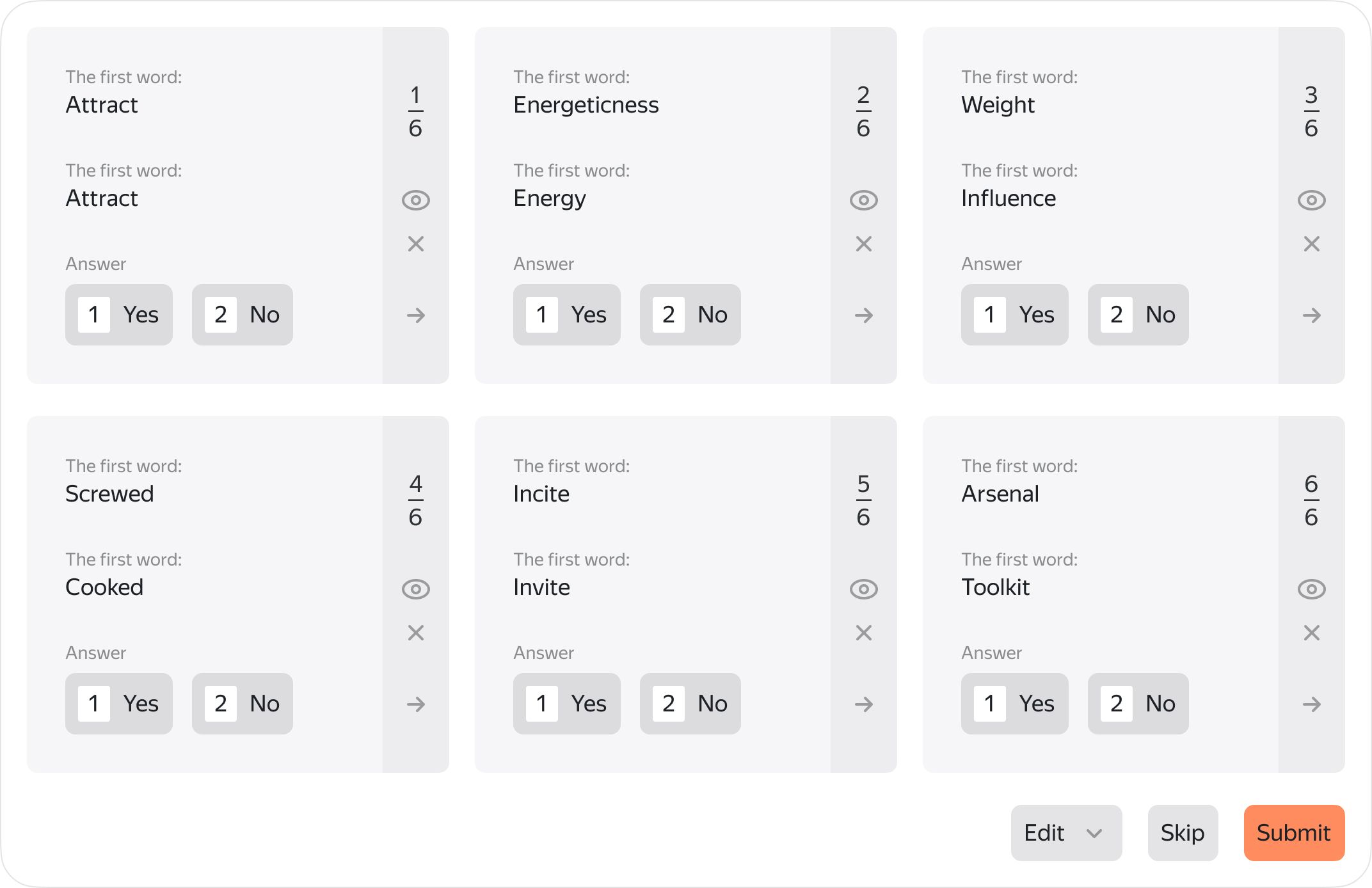The height and width of the screenshot is (888, 1372).
Task: Choose Yes for Arsenal and Toolkit
Action: click(x=1015, y=704)
